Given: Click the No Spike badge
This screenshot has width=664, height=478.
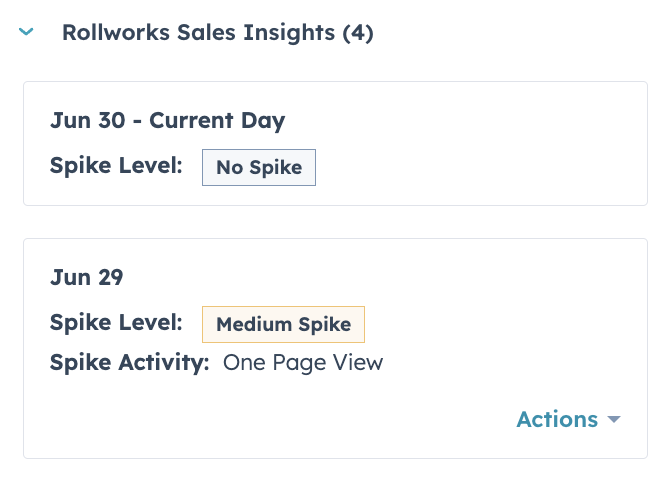Looking at the screenshot, I should pyautogui.click(x=258, y=167).
